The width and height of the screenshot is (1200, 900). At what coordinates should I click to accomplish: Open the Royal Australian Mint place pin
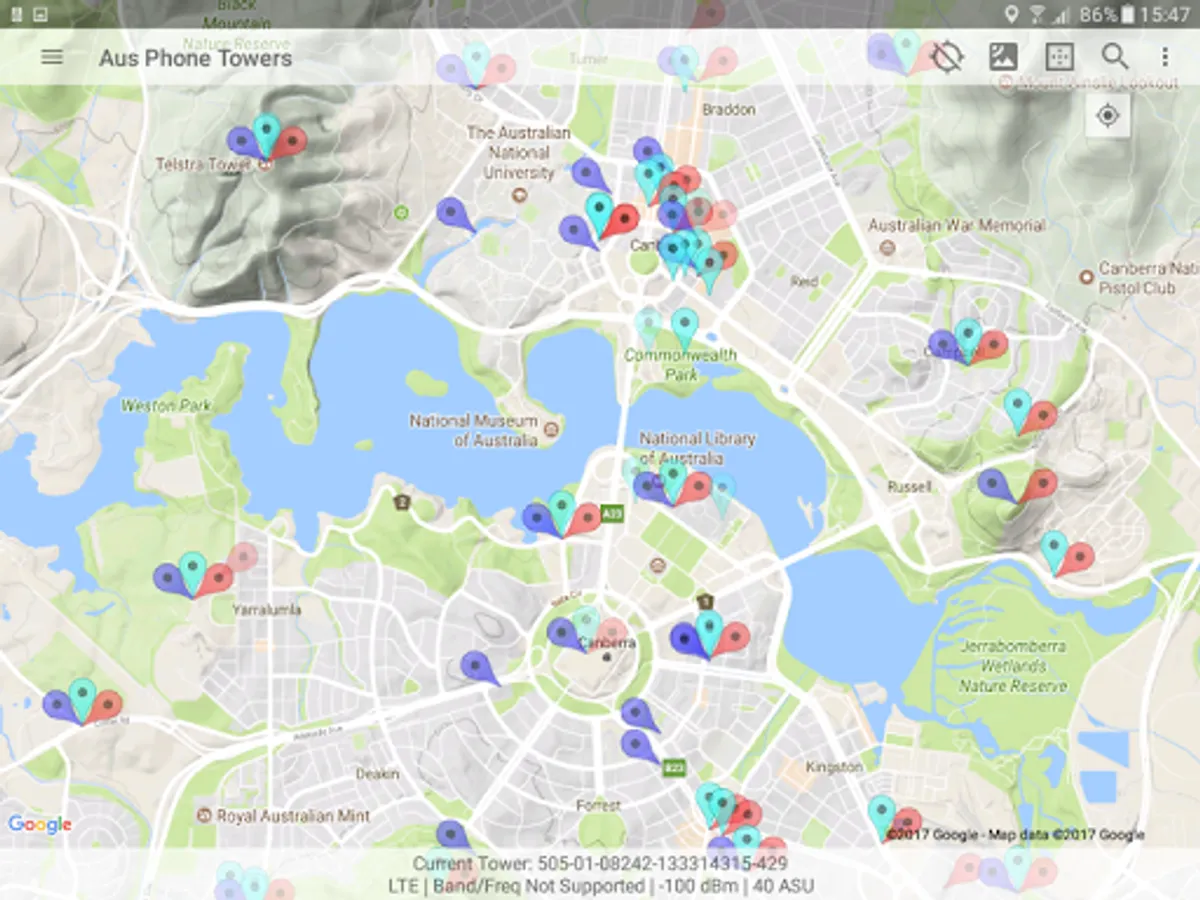(x=205, y=816)
